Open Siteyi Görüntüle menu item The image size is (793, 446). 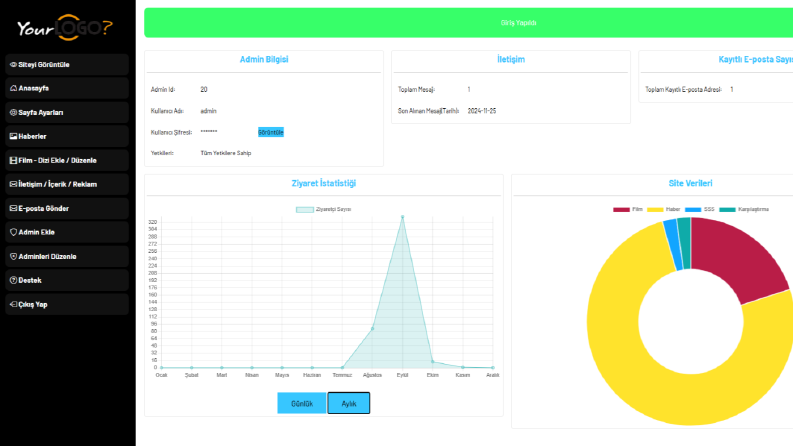[x=67, y=65]
